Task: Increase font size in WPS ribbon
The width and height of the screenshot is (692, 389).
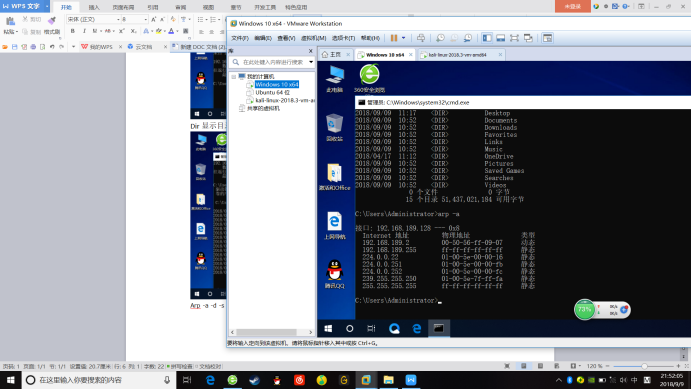Action: pos(153,19)
